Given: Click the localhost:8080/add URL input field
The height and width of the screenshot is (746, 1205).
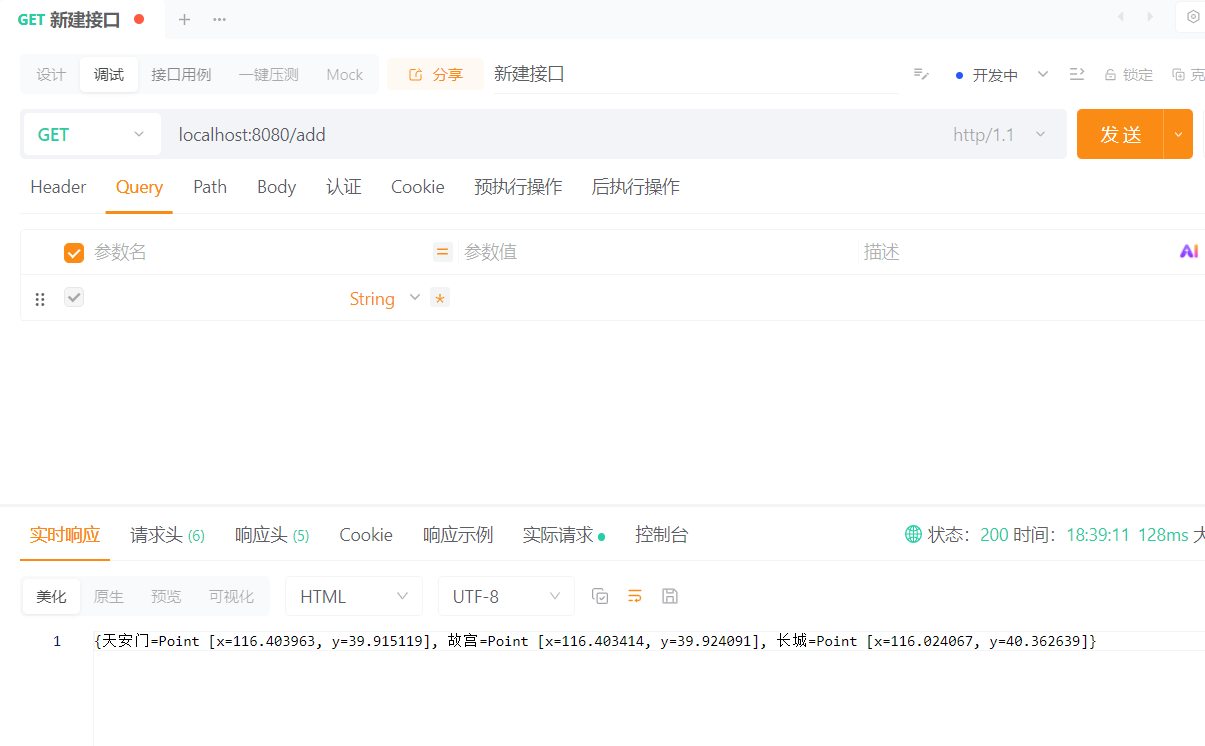Looking at the screenshot, I should (x=550, y=134).
